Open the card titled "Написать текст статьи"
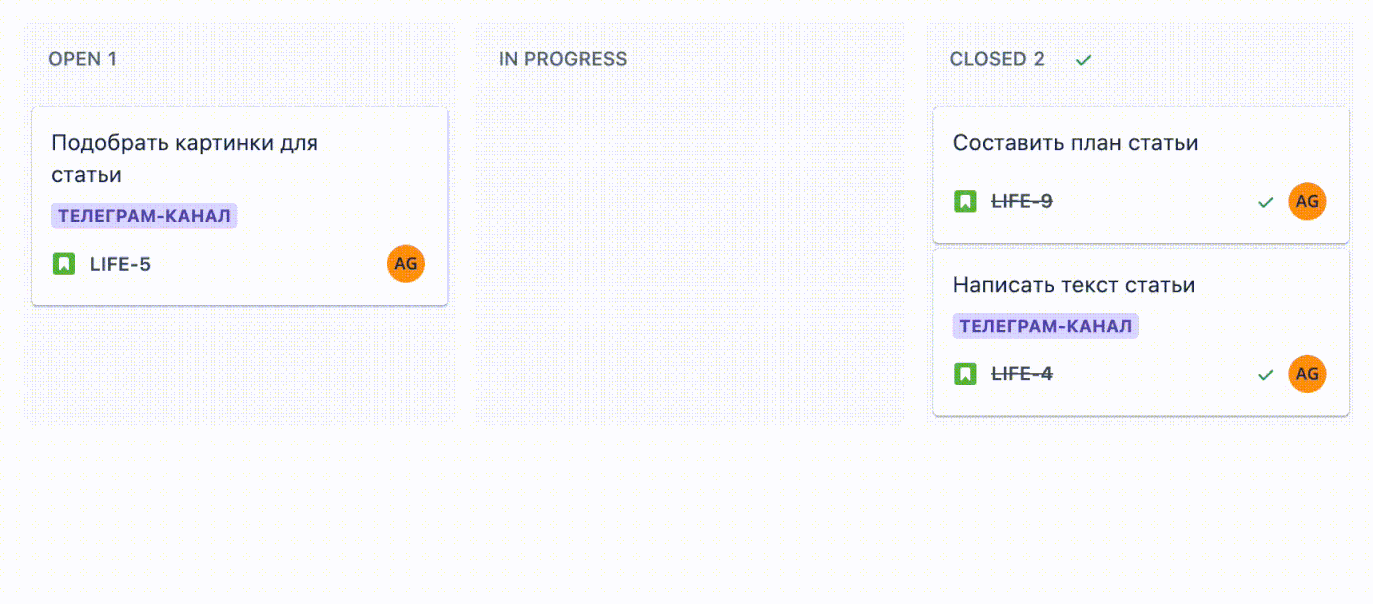This screenshot has height=604, width=1373. click(1074, 285)
